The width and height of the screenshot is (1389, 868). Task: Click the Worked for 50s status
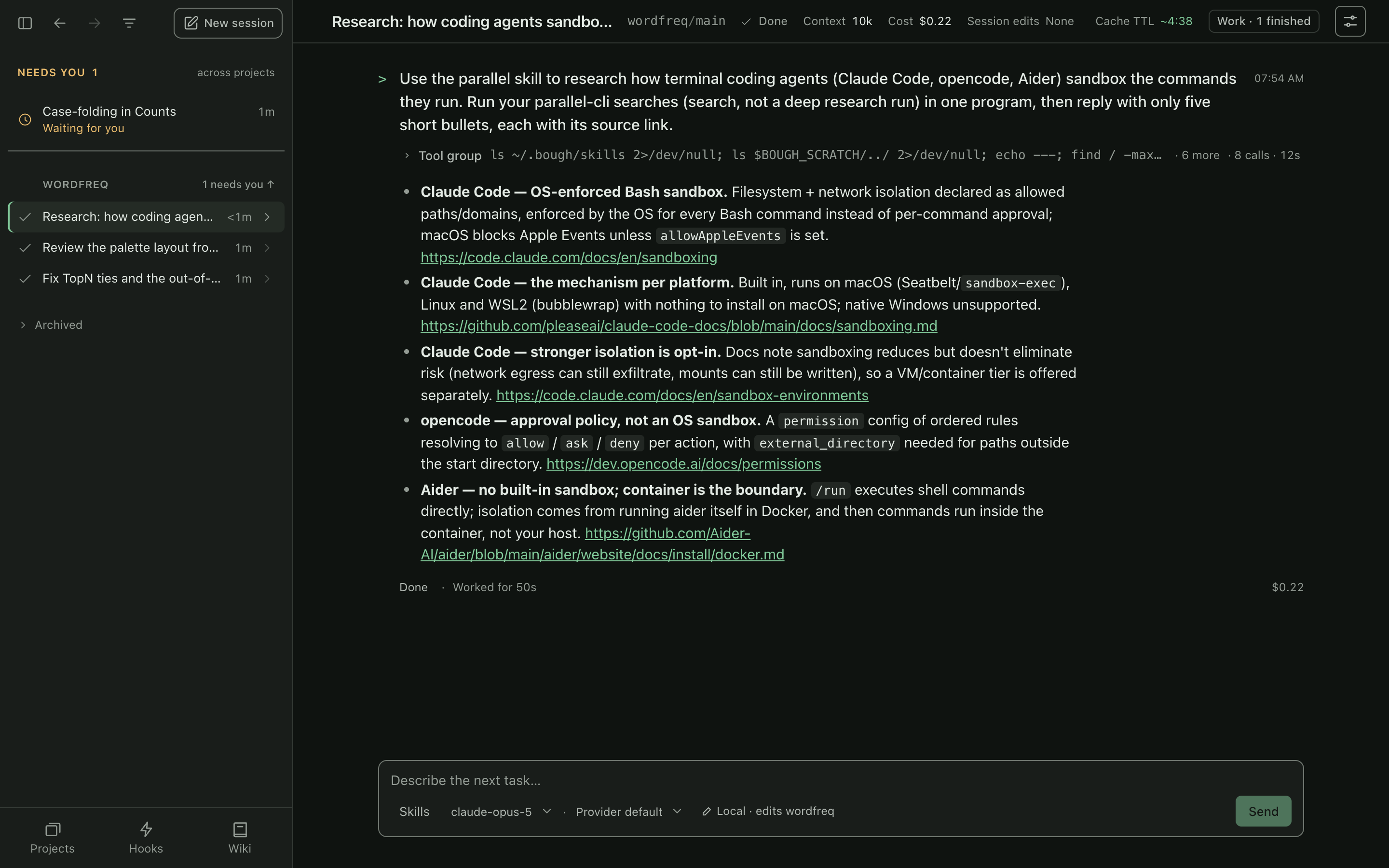pos(494,587)
